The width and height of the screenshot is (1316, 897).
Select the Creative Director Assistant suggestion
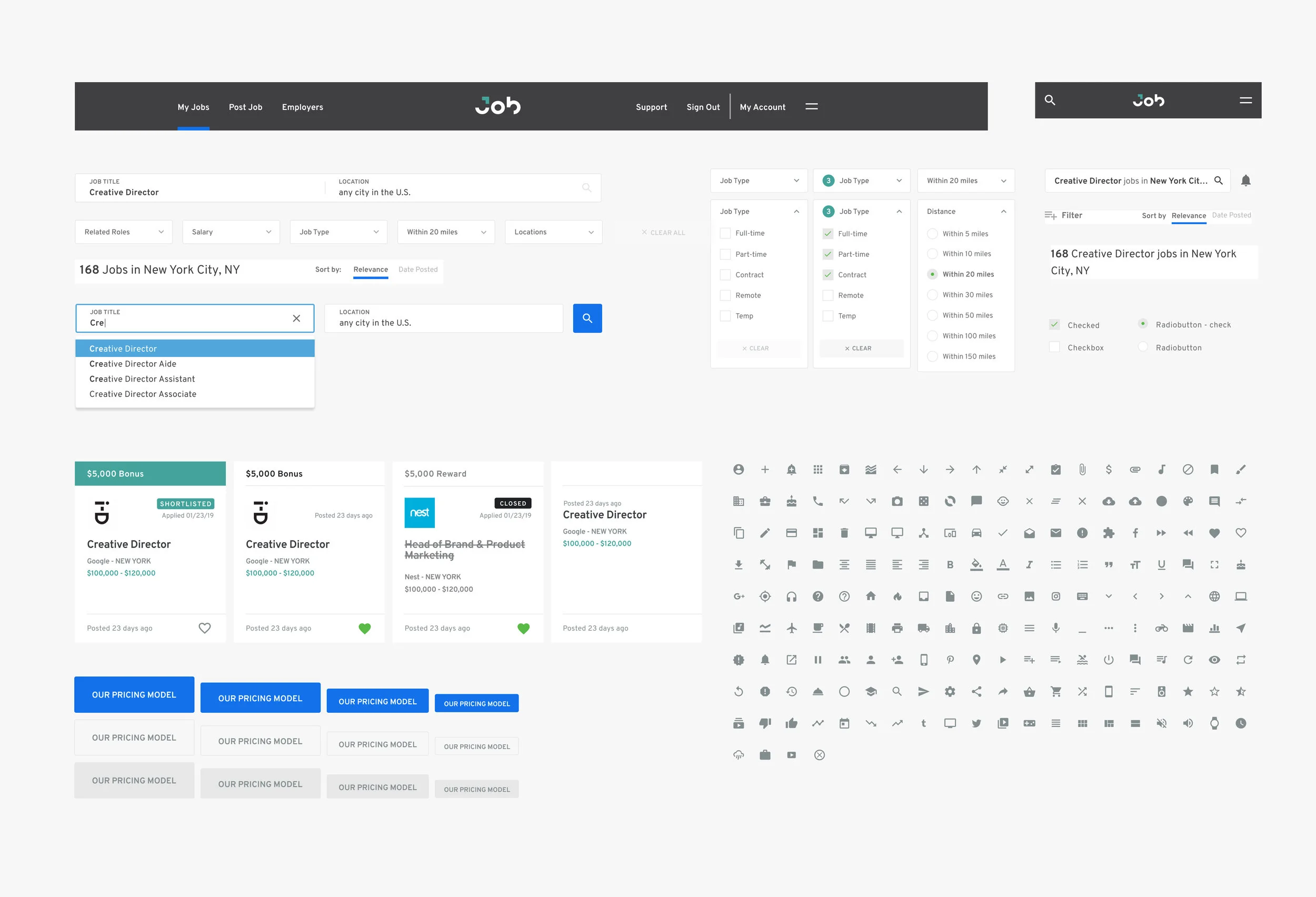[x=142, y=379]
